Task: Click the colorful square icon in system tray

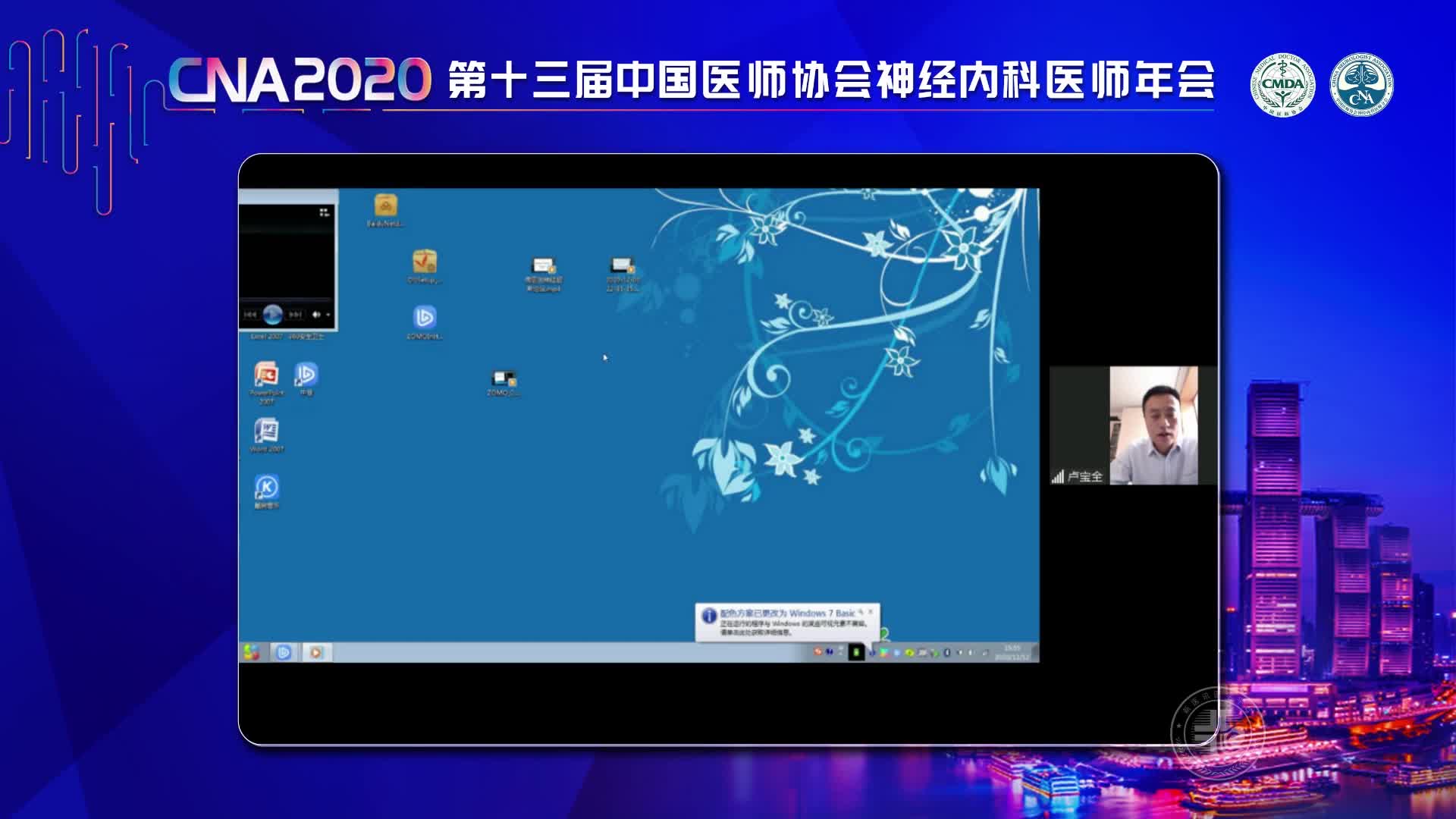Action: [884, 652]
